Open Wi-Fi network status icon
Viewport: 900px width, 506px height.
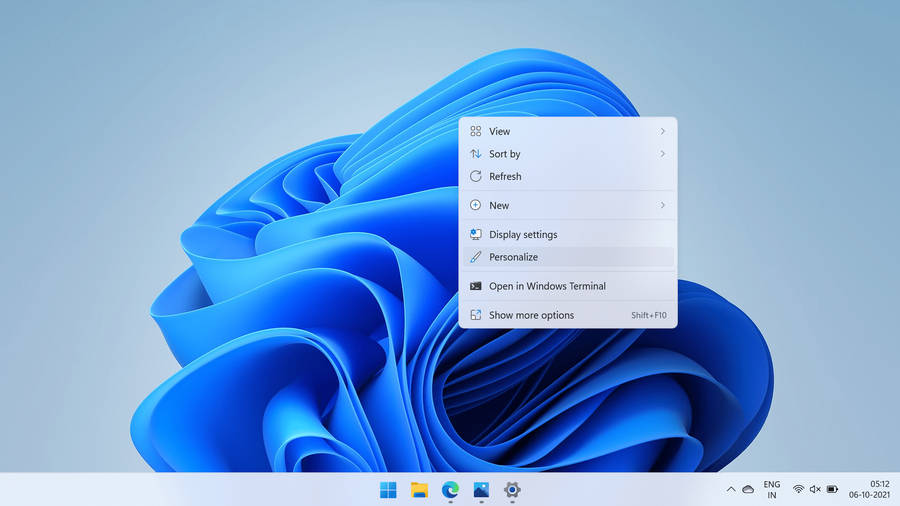(798, 489)
